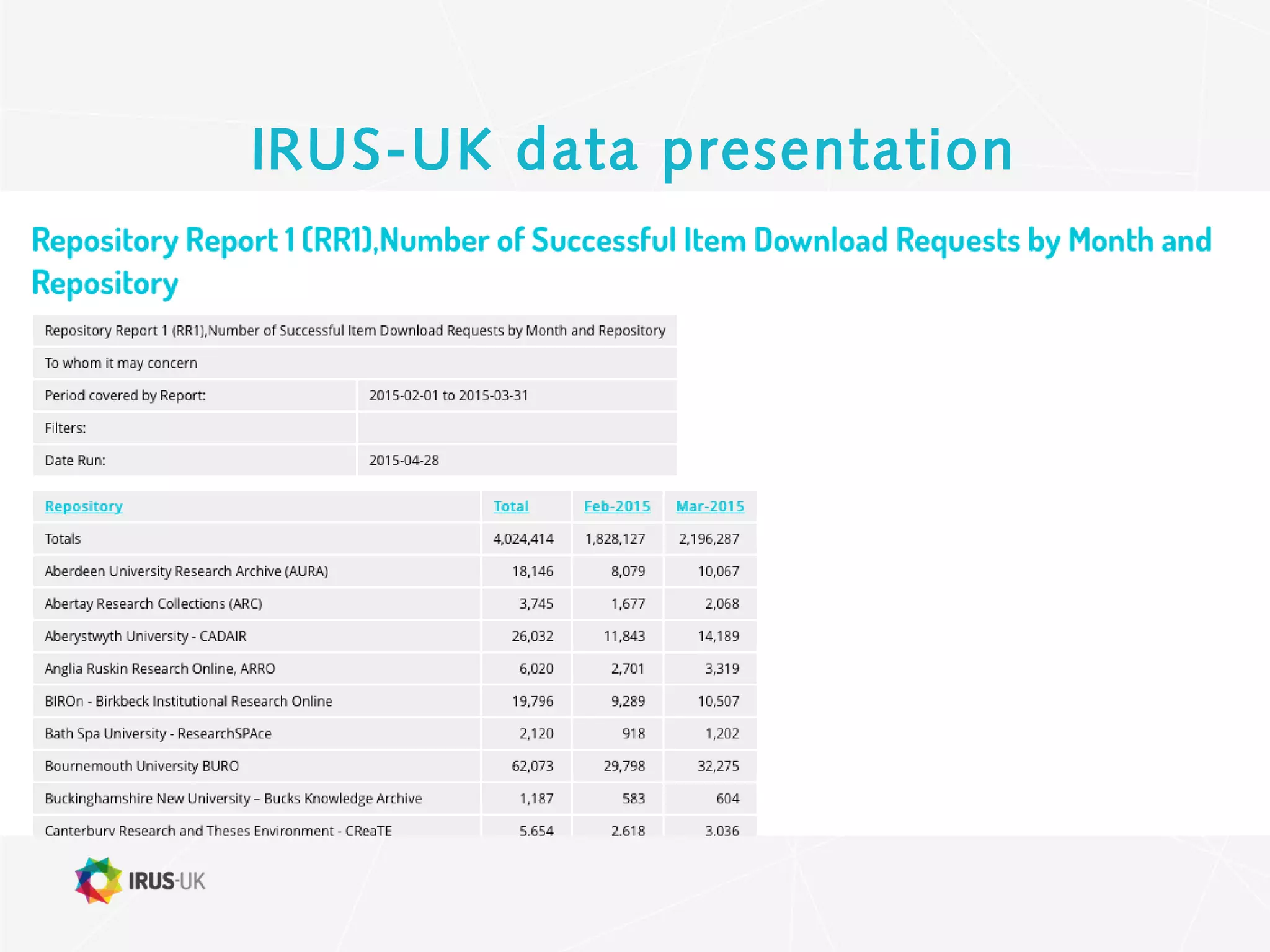Open the Mar-2015 column link
The width and height of the screenshot is (1270, 952).
pyautogui.click(x=710, y=506)
